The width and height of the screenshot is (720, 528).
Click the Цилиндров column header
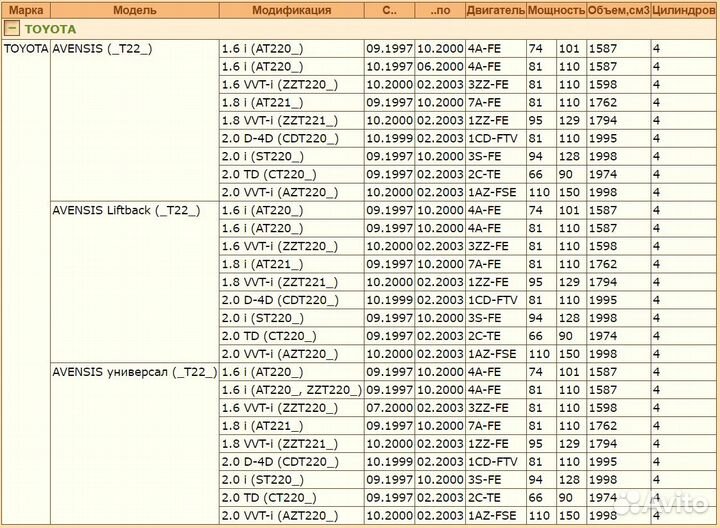click(684, 10)
